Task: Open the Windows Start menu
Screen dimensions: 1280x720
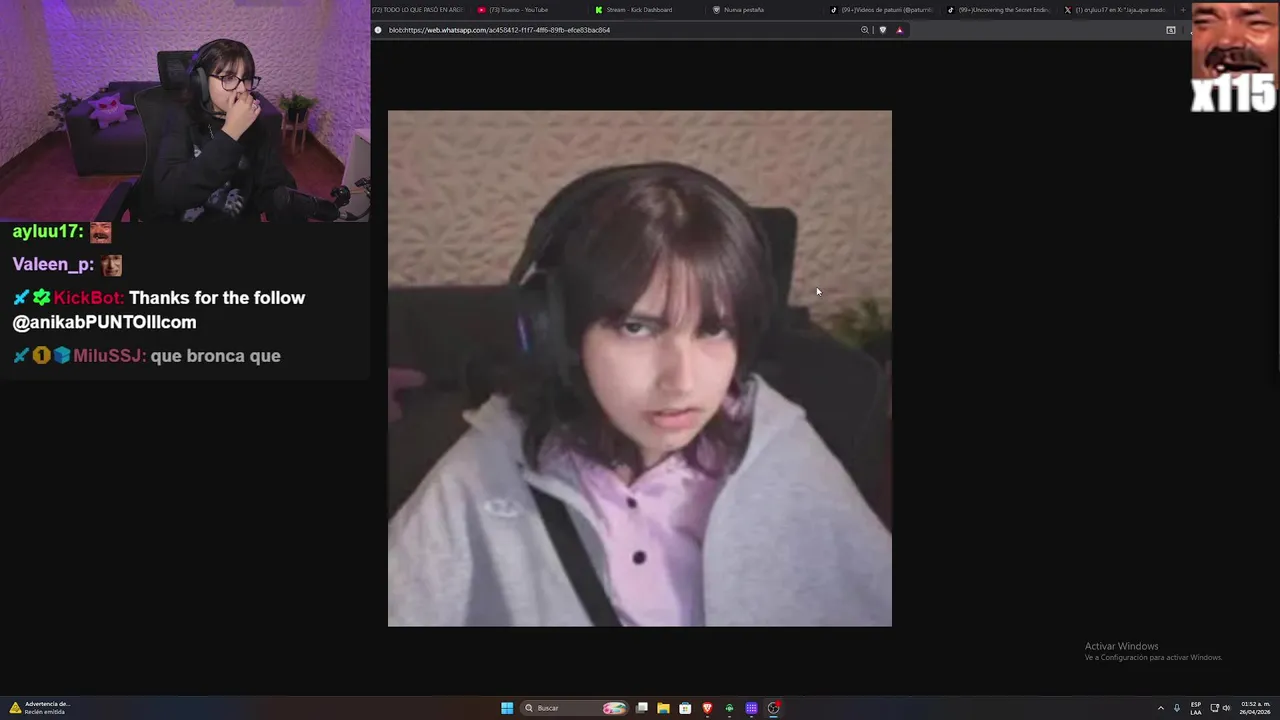Action: (x=507, y=708)
